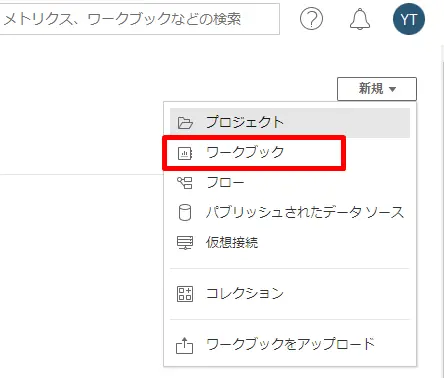Click the server icon beside 仮想接続
The height and width of the screenshot is (378, 444).
point(185,243)
